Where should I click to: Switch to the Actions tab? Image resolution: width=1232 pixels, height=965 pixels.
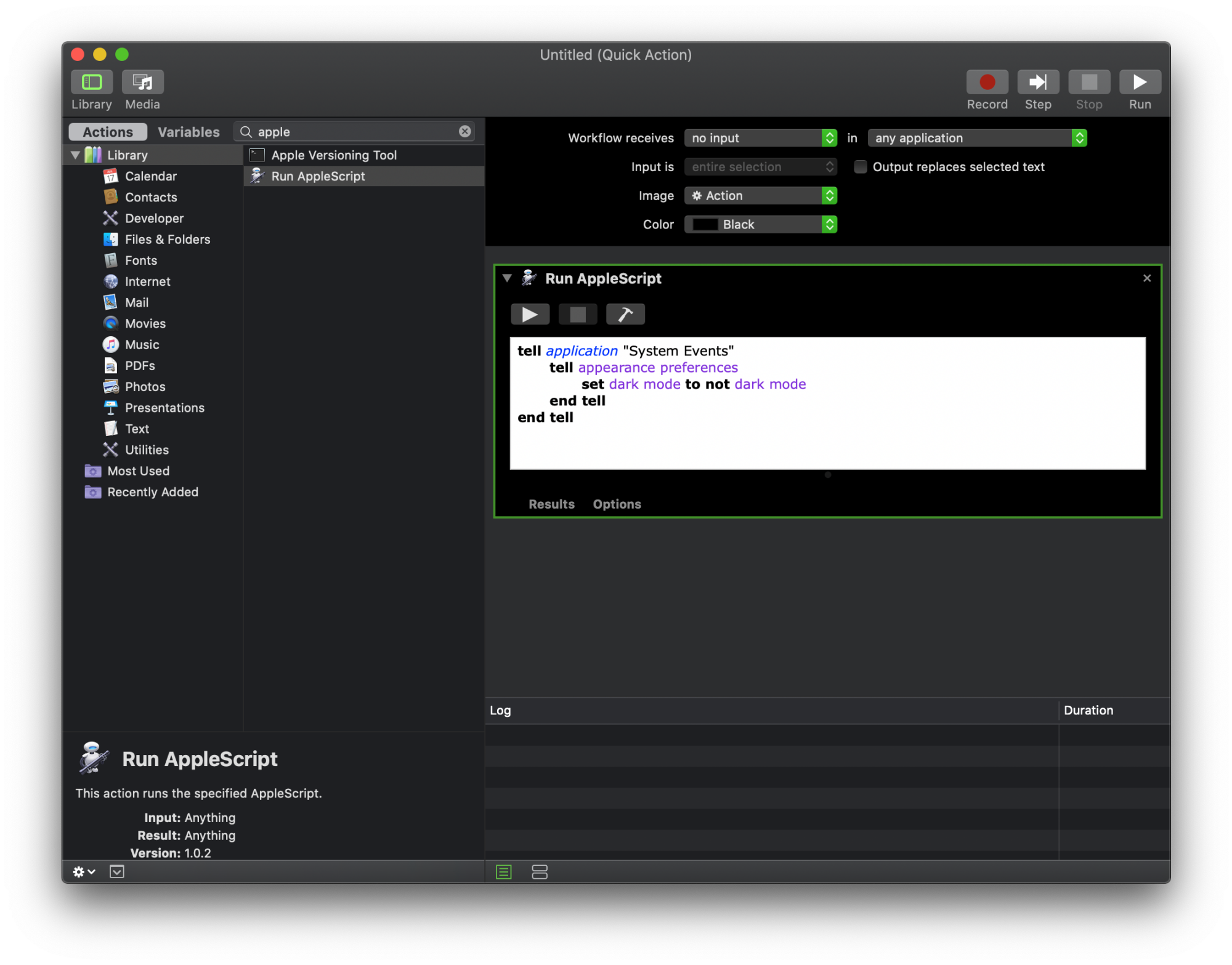[108, 132]
